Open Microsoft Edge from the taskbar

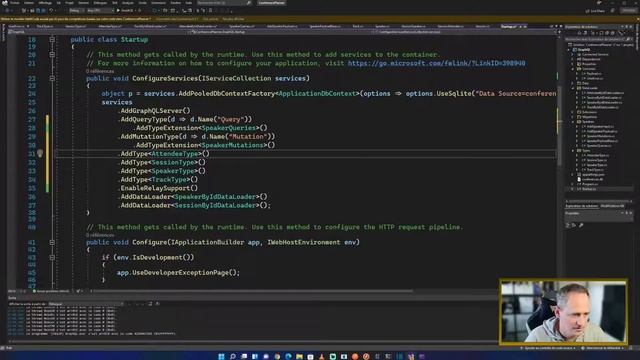tap(288, 356)
